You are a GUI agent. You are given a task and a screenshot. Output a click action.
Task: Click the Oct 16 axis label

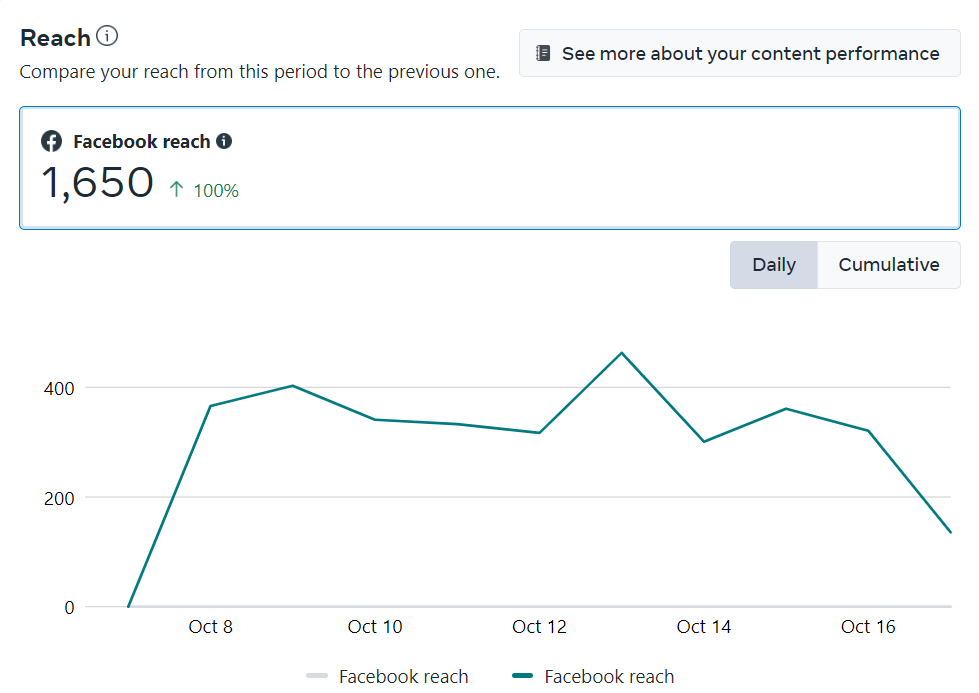pyautogui.click(x=868, y=627)
